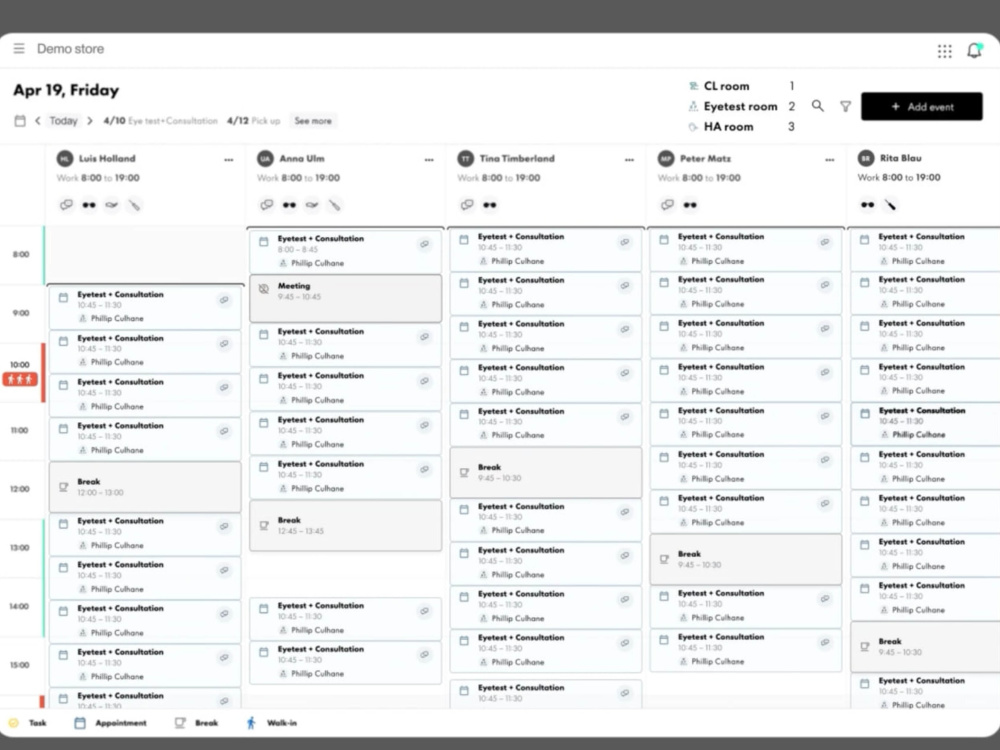The image size is (1000, 750).
Task: Open Rita Blau's Break 9:45 – 10:30 block
Action: [925, 647]
